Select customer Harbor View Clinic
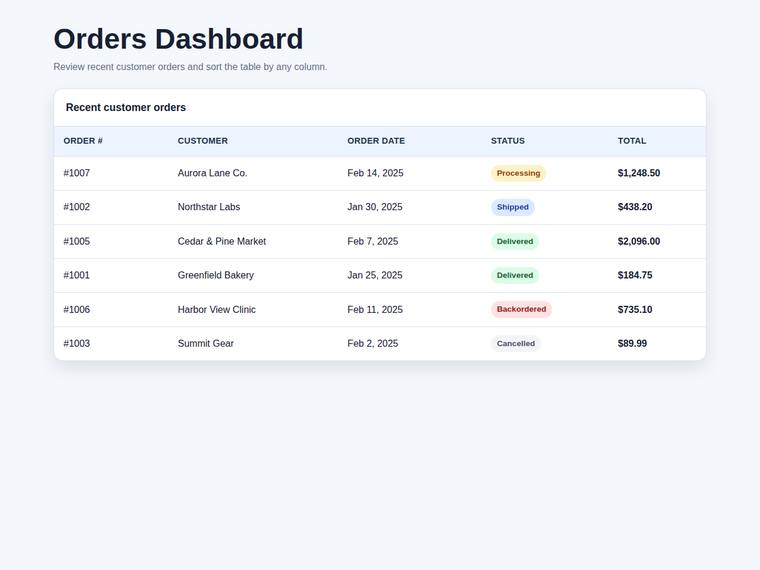This screenshot has height=570, width=760. click(217, 310)
